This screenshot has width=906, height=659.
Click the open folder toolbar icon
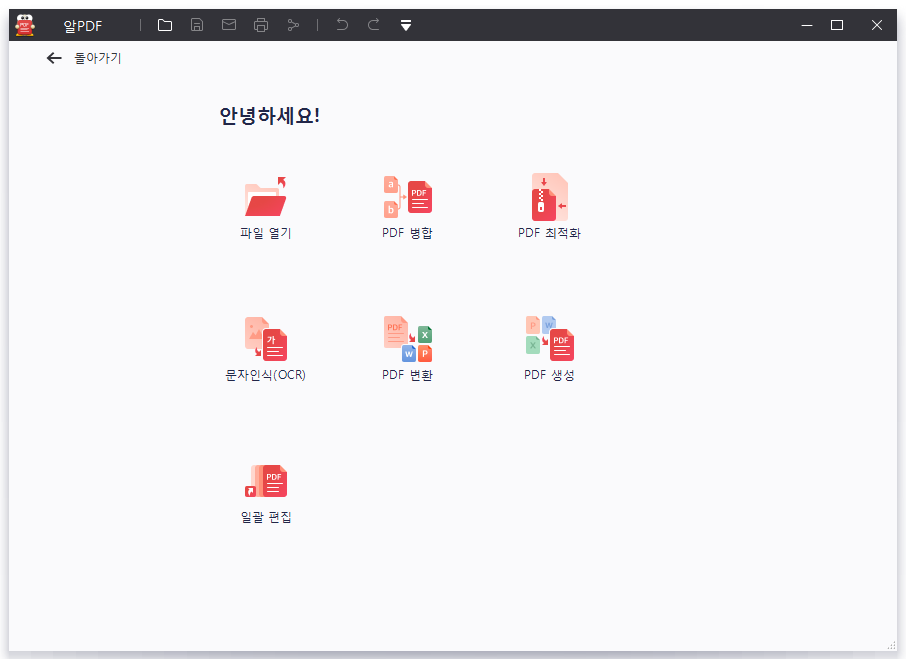point(165,25)
